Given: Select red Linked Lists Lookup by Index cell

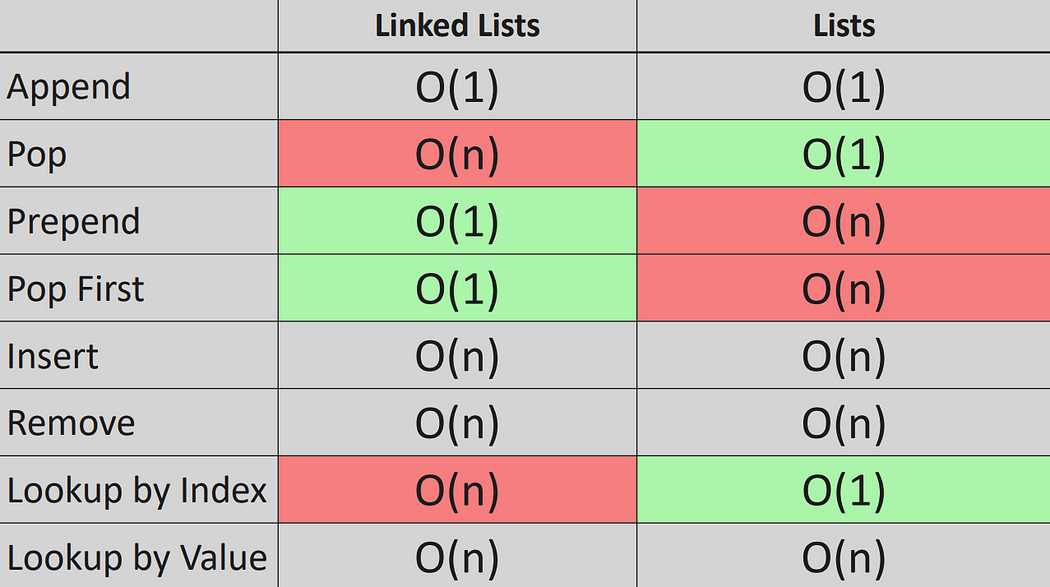Looking at the screenshot, I should pyautogui.click(x=457, y=489).
